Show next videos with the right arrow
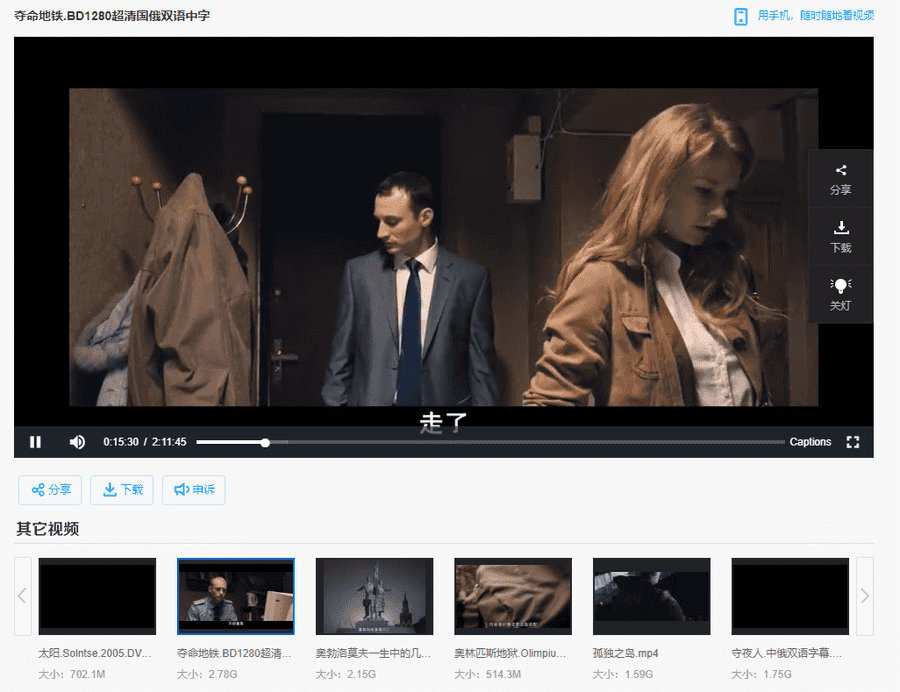 (865, 596)
